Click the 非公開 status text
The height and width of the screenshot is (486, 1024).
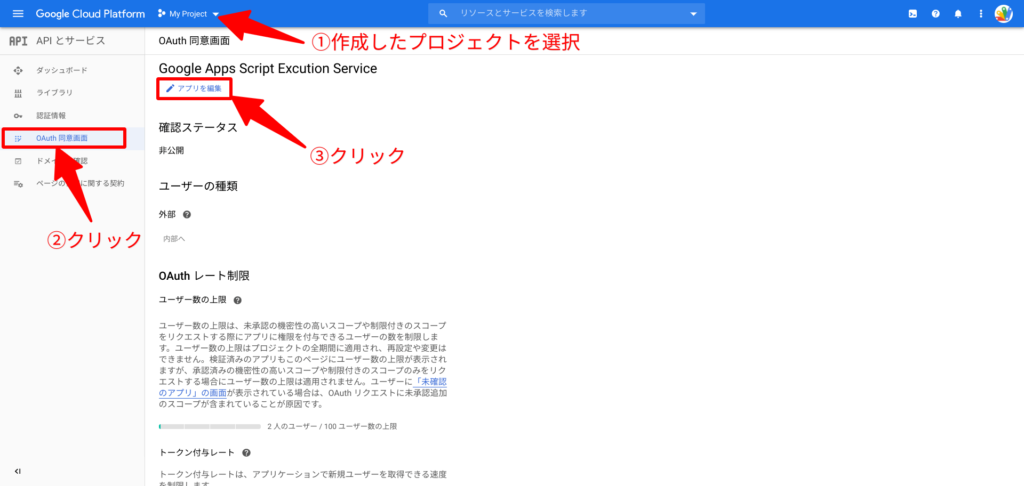(171, 150)
